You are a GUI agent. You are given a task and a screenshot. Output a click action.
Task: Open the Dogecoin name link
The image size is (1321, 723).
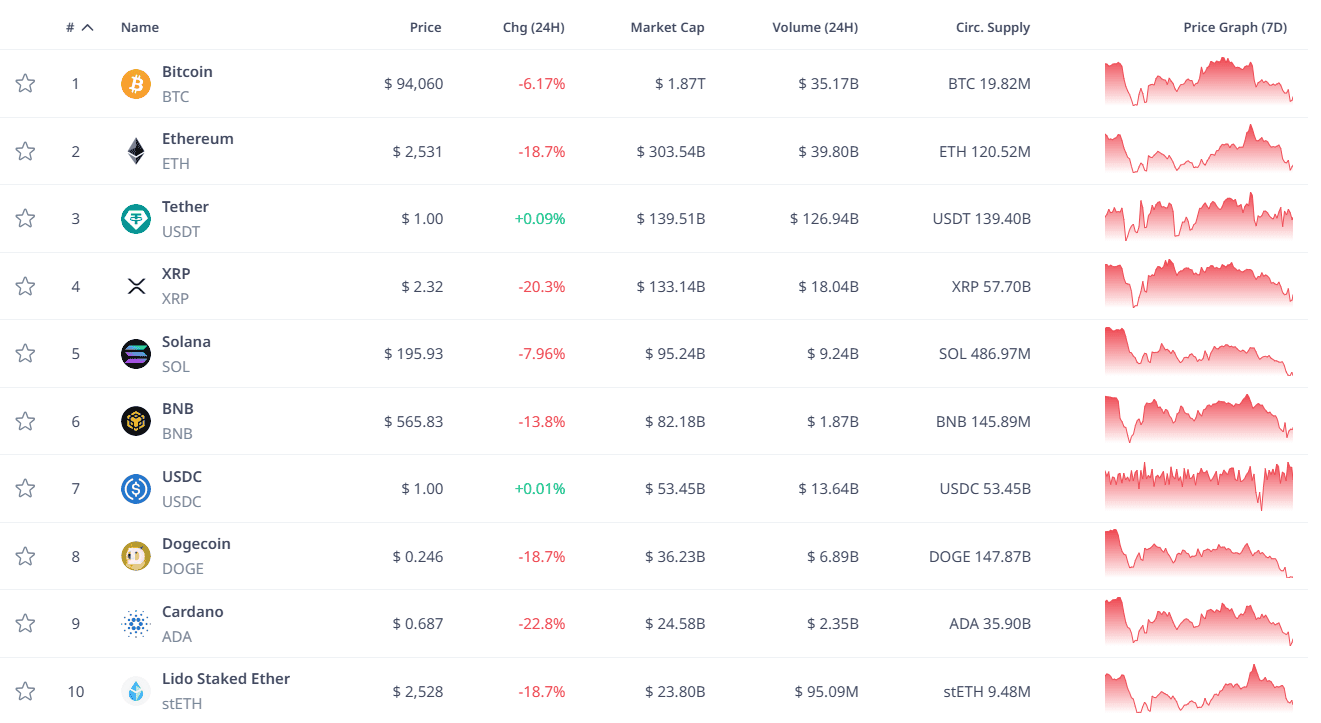pos(196,544)
